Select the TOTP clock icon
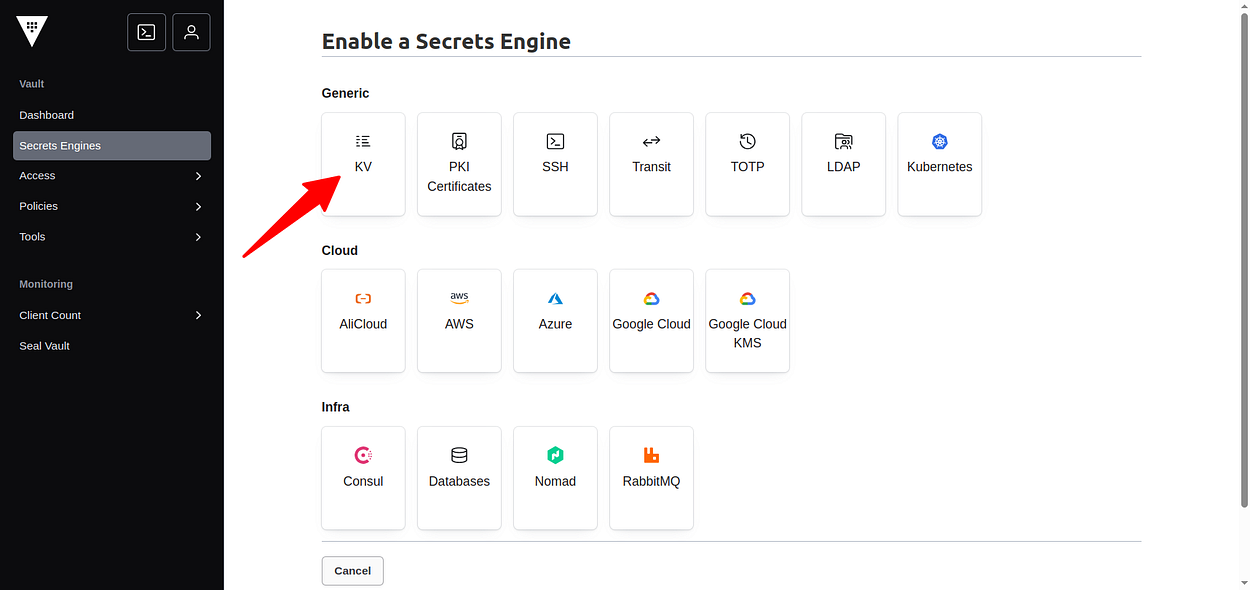The width and height of the screenshot is (1250, 590). 747,141
